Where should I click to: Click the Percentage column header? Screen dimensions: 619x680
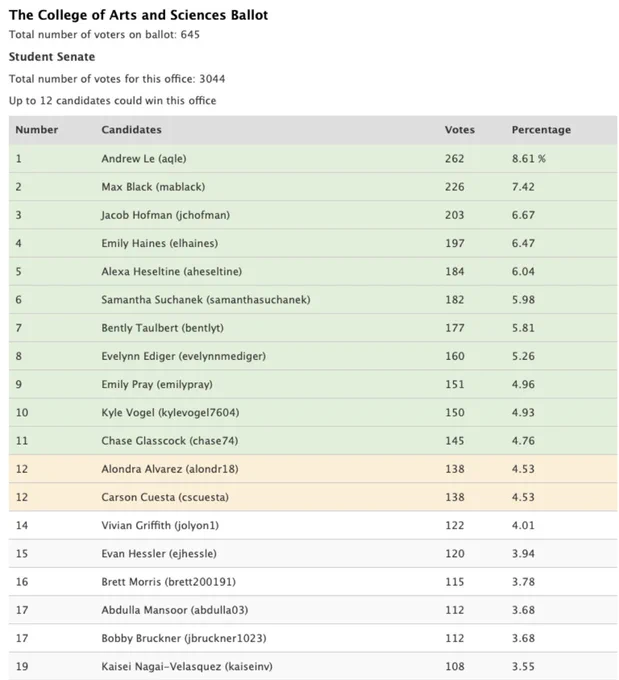(541, 130)
